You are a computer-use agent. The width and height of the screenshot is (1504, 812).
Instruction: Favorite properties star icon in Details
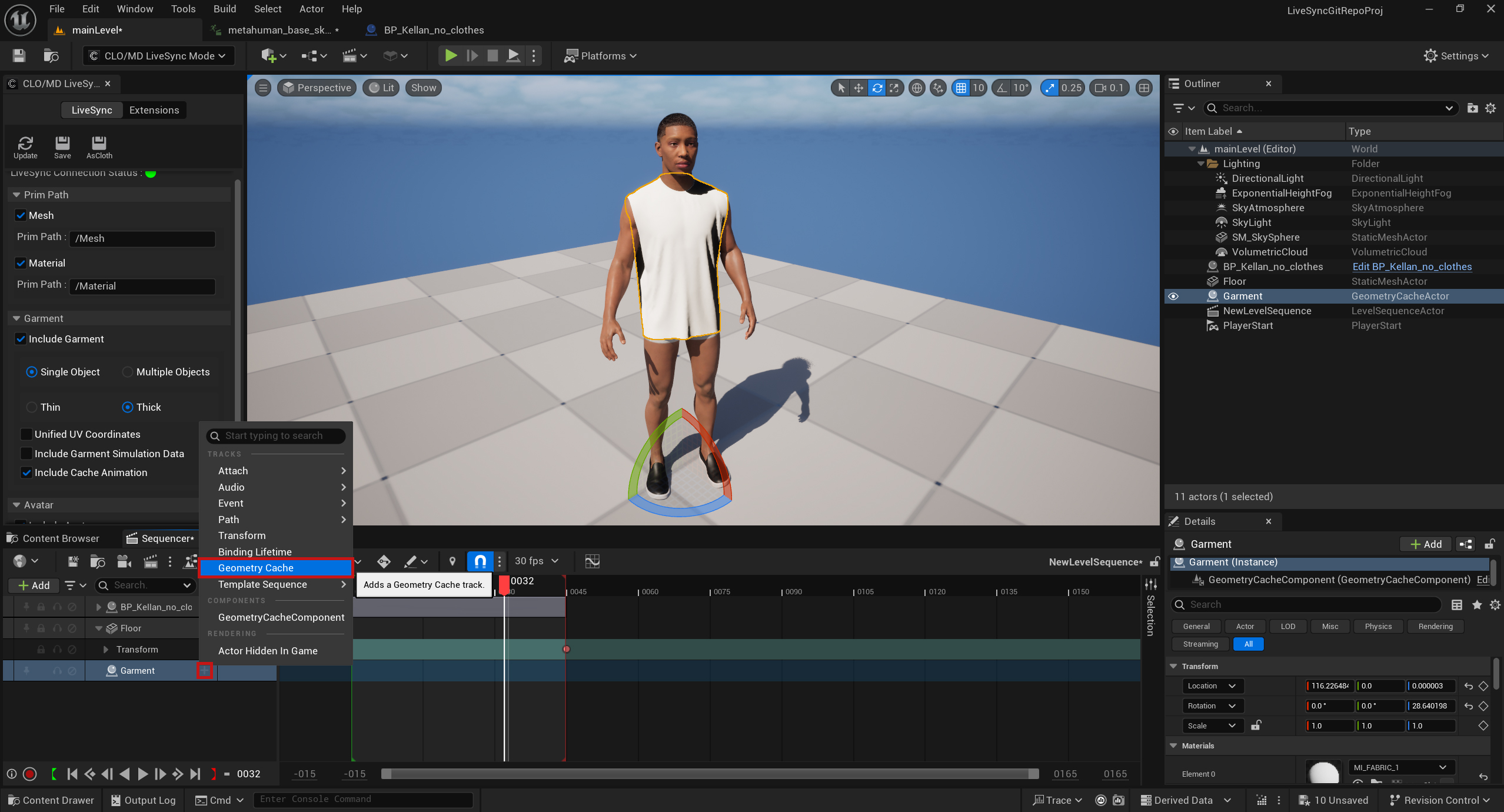point(1477,605)
